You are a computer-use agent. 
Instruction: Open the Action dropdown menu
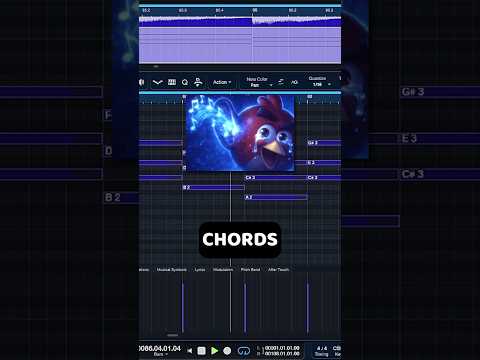[222, 82]
